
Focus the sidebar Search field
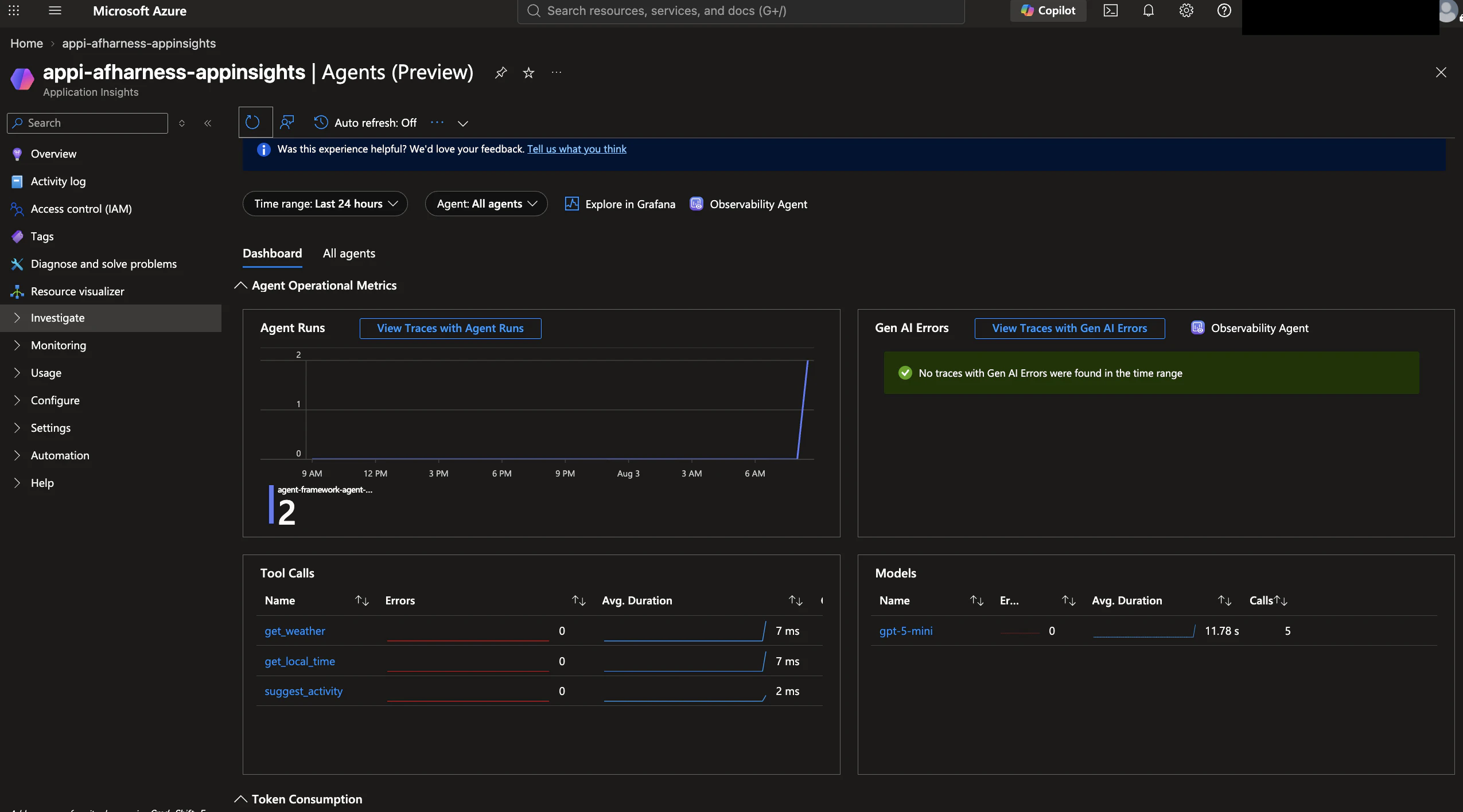(x=87, y=123)
